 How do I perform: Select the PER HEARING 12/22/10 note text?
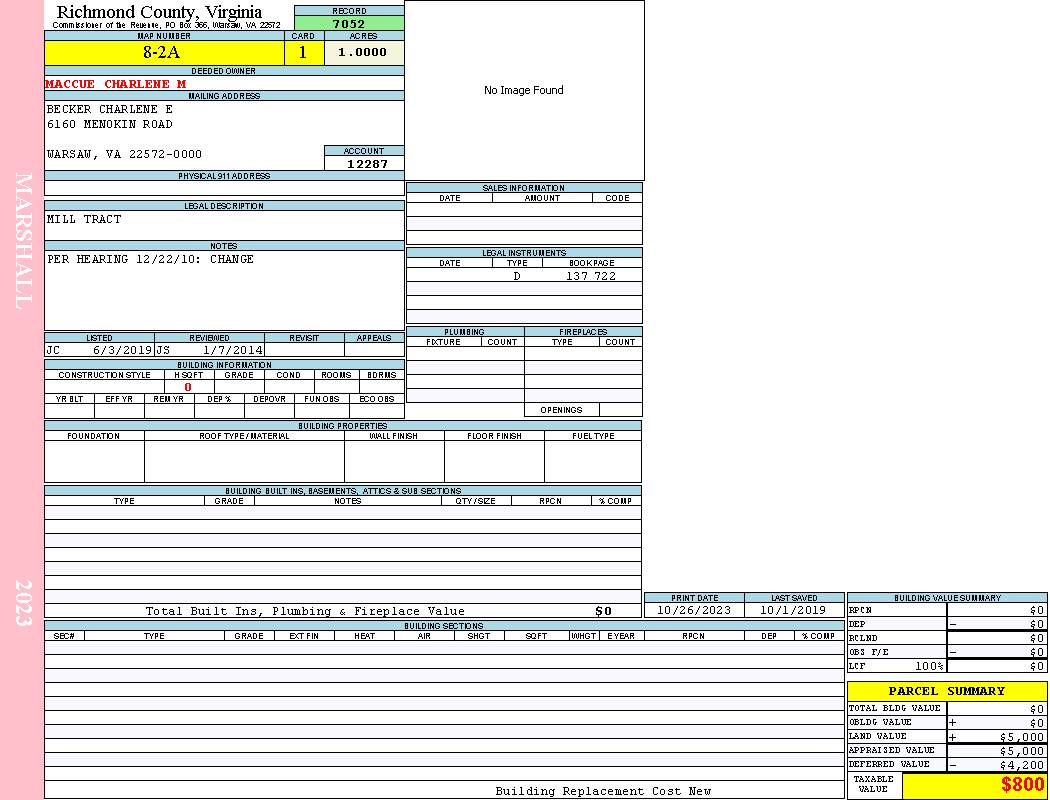pyautogui.click(x=150, y=260)
